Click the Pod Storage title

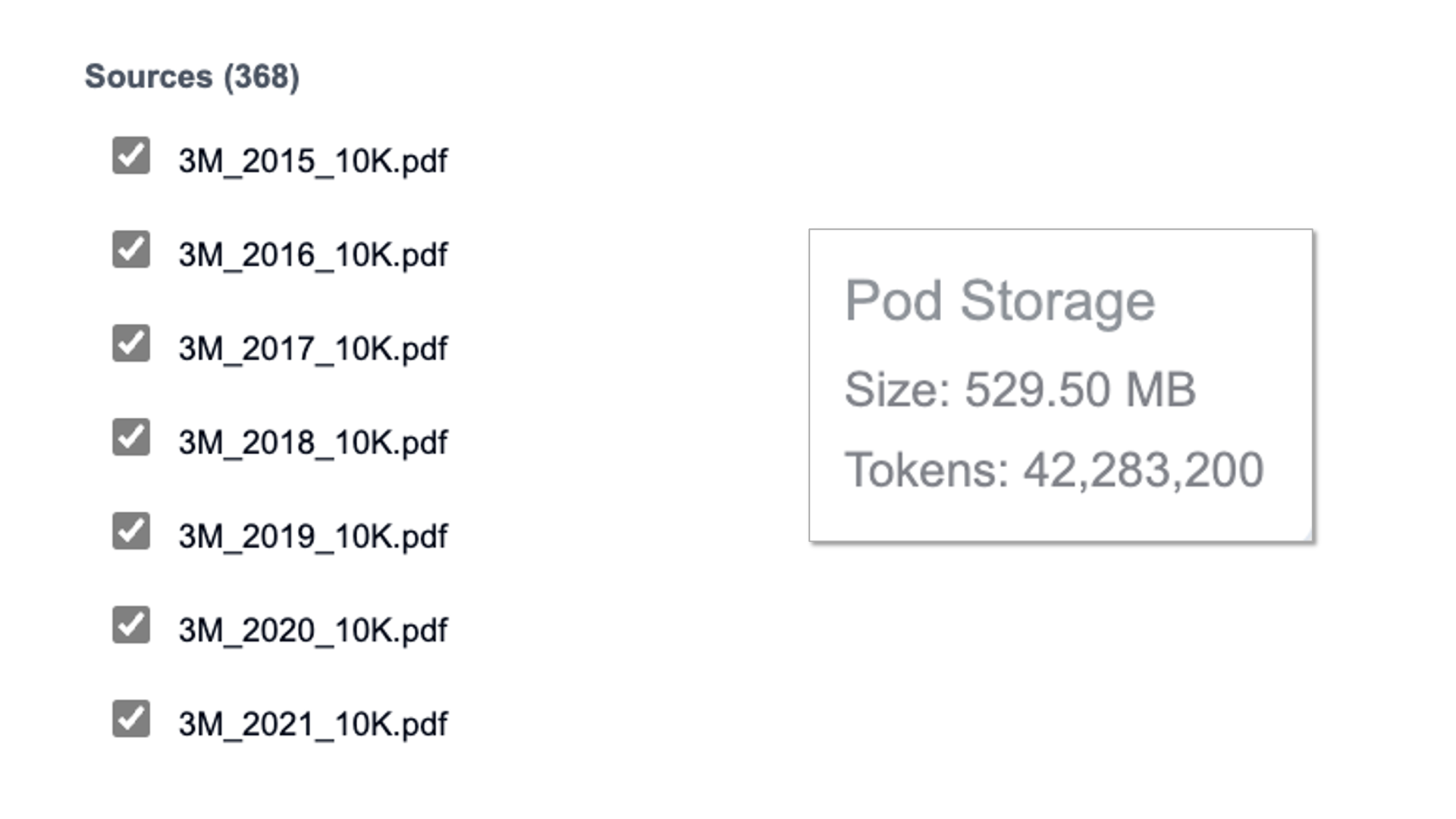coord(999,301)
